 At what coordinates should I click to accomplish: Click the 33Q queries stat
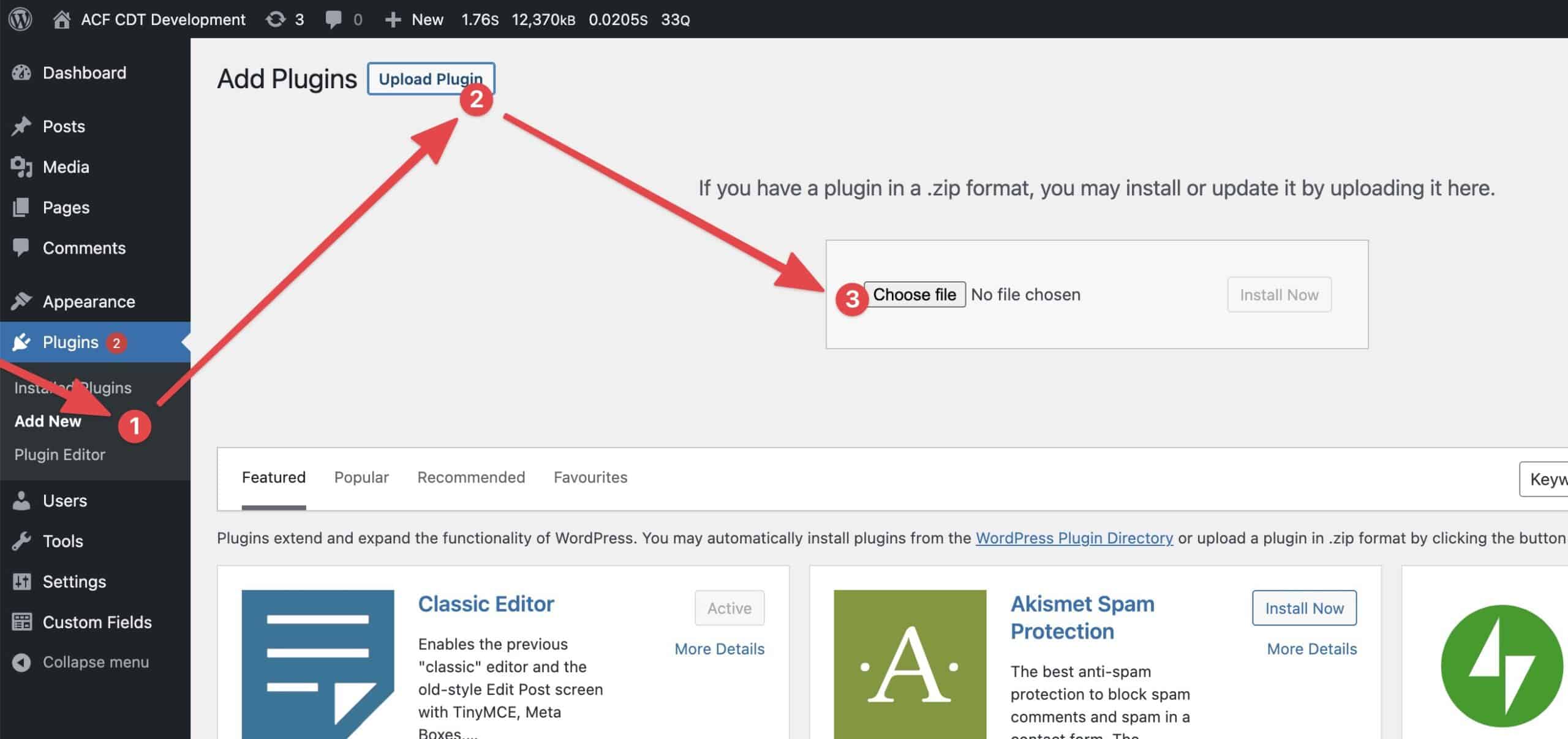click(675, 20)
